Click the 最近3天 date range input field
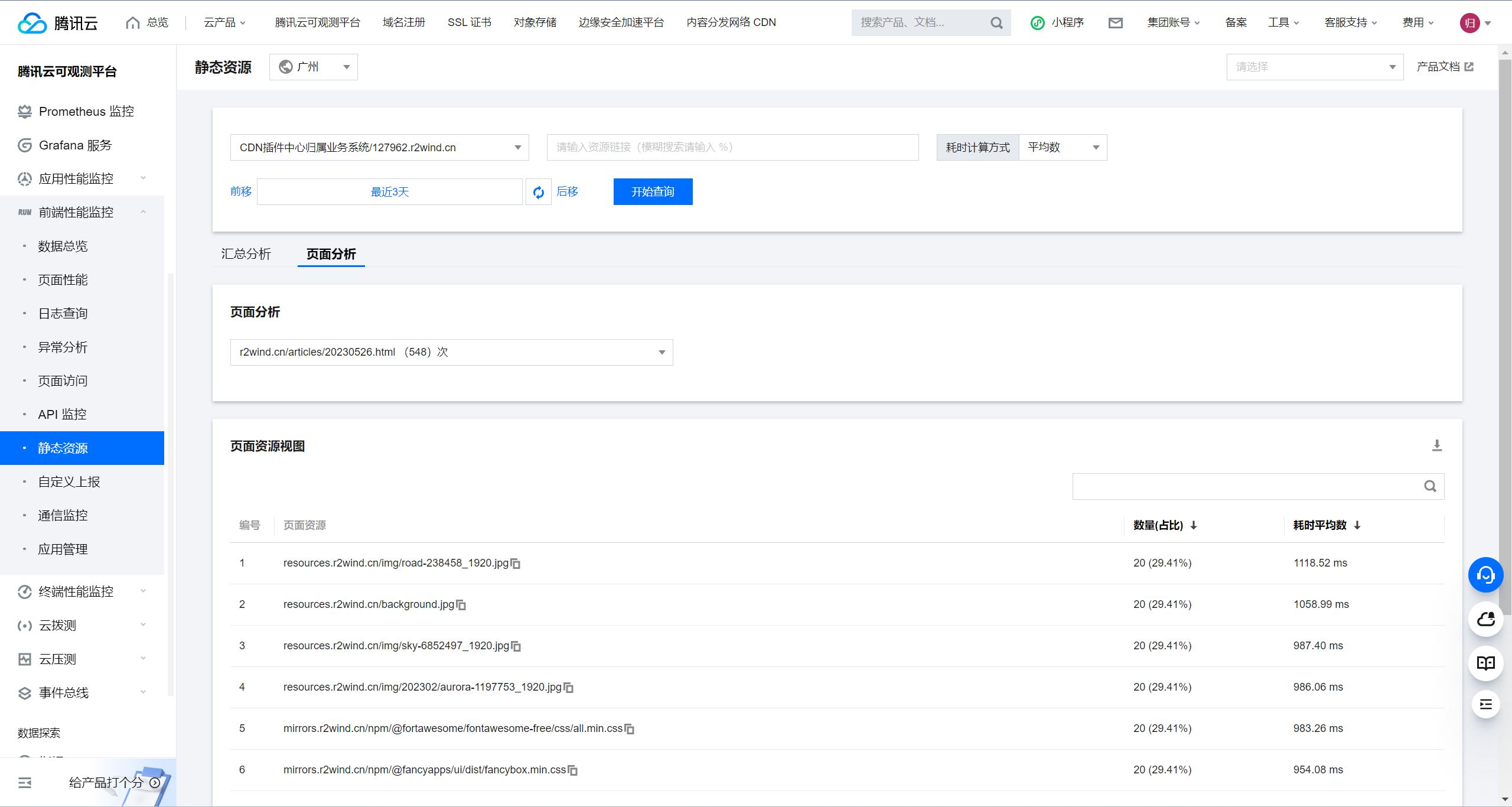This screenshot has width=1512, height=807. 390,192
